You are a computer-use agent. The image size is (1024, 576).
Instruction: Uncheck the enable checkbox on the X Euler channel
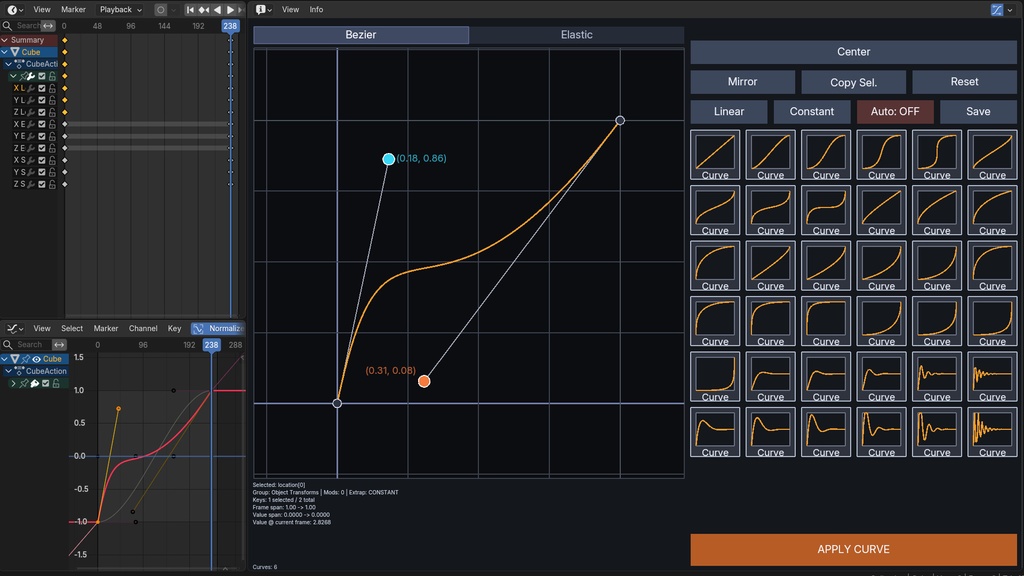pos(41,124)
